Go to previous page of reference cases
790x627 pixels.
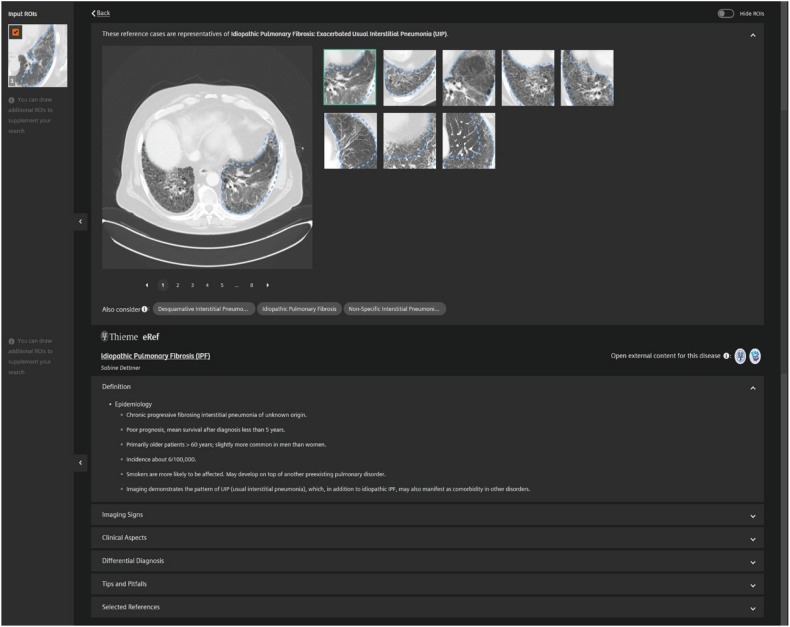(147, 285)
